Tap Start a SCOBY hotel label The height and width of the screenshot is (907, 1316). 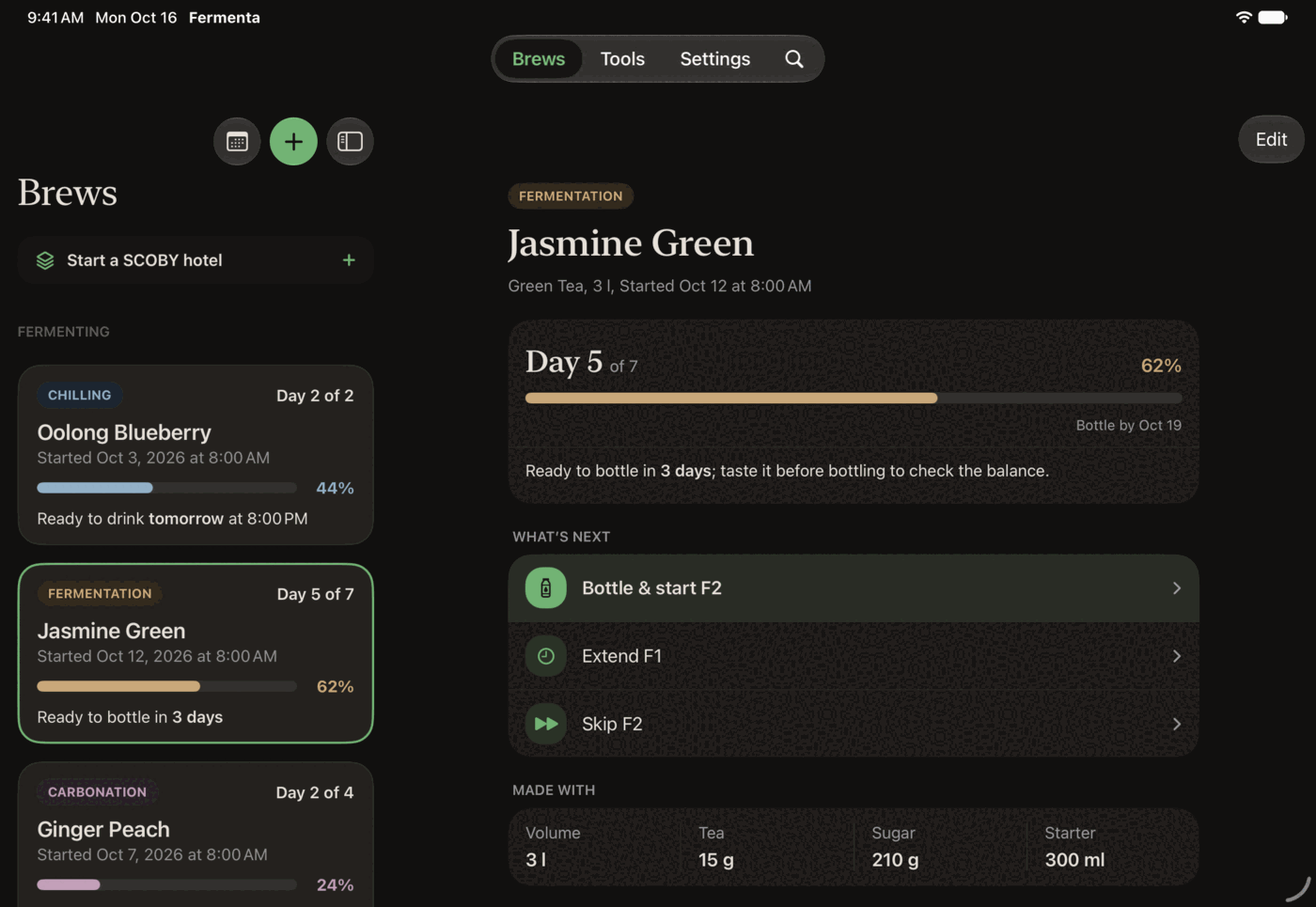[145, 260]
